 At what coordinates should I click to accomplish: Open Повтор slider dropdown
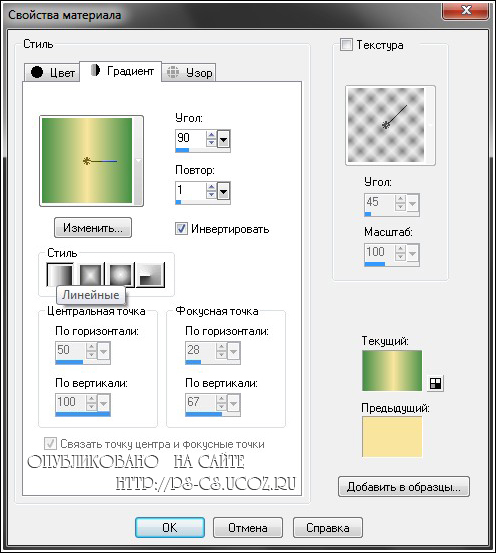click(x=223, y=191)
